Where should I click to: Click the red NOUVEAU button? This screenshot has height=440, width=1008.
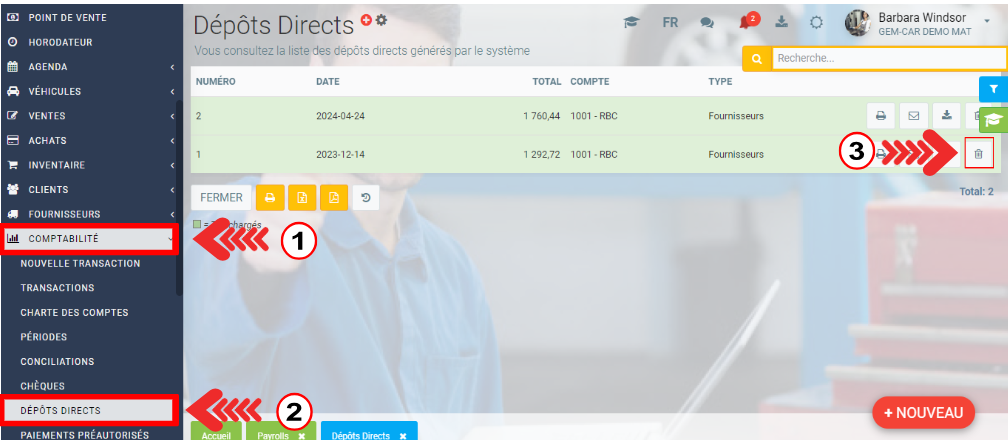coord(923,412)
